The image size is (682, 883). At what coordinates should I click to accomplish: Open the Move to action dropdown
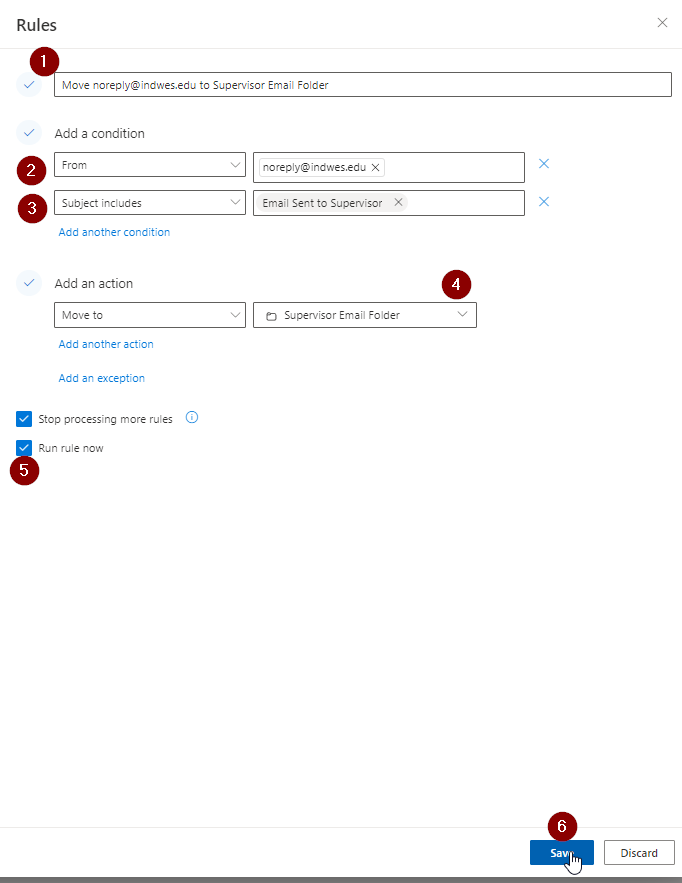[150, 315]
